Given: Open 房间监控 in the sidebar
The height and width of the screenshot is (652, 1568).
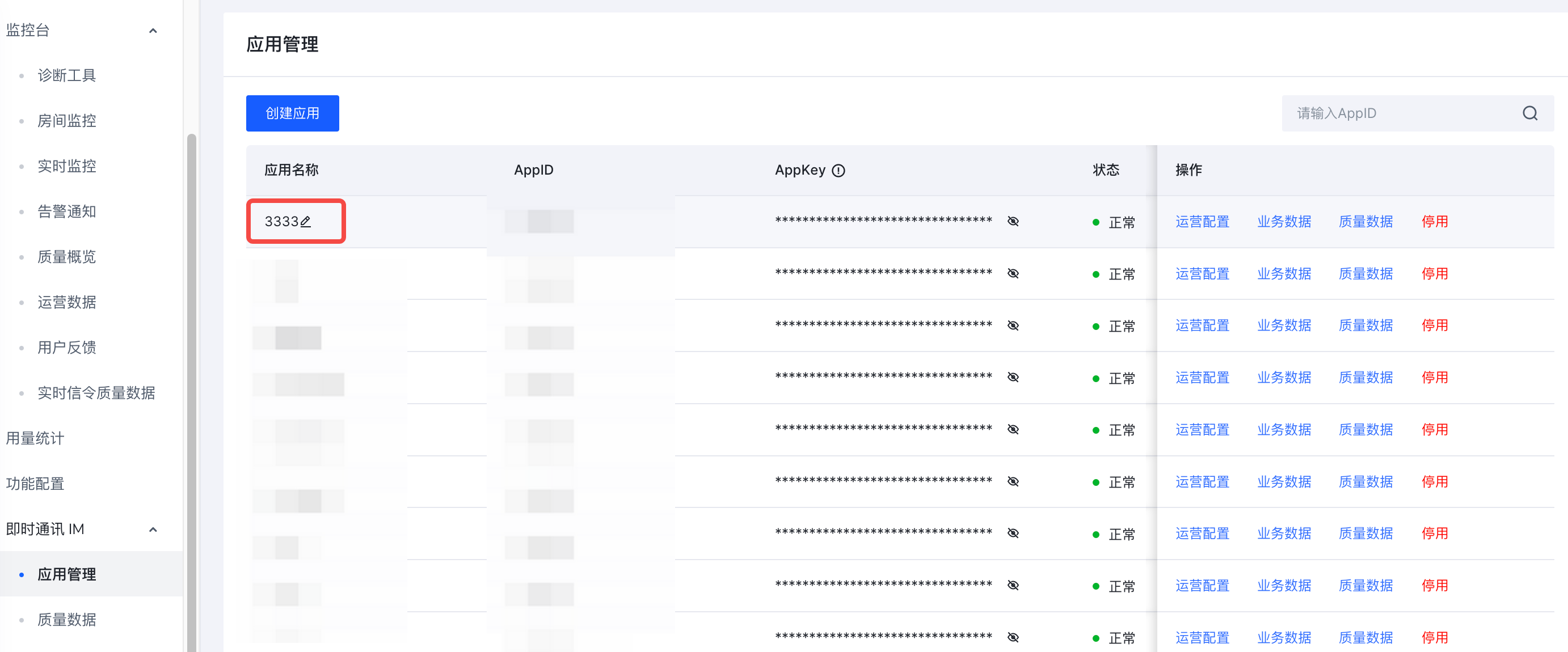Looking at the screenshot, I should [x=66, y=121].
